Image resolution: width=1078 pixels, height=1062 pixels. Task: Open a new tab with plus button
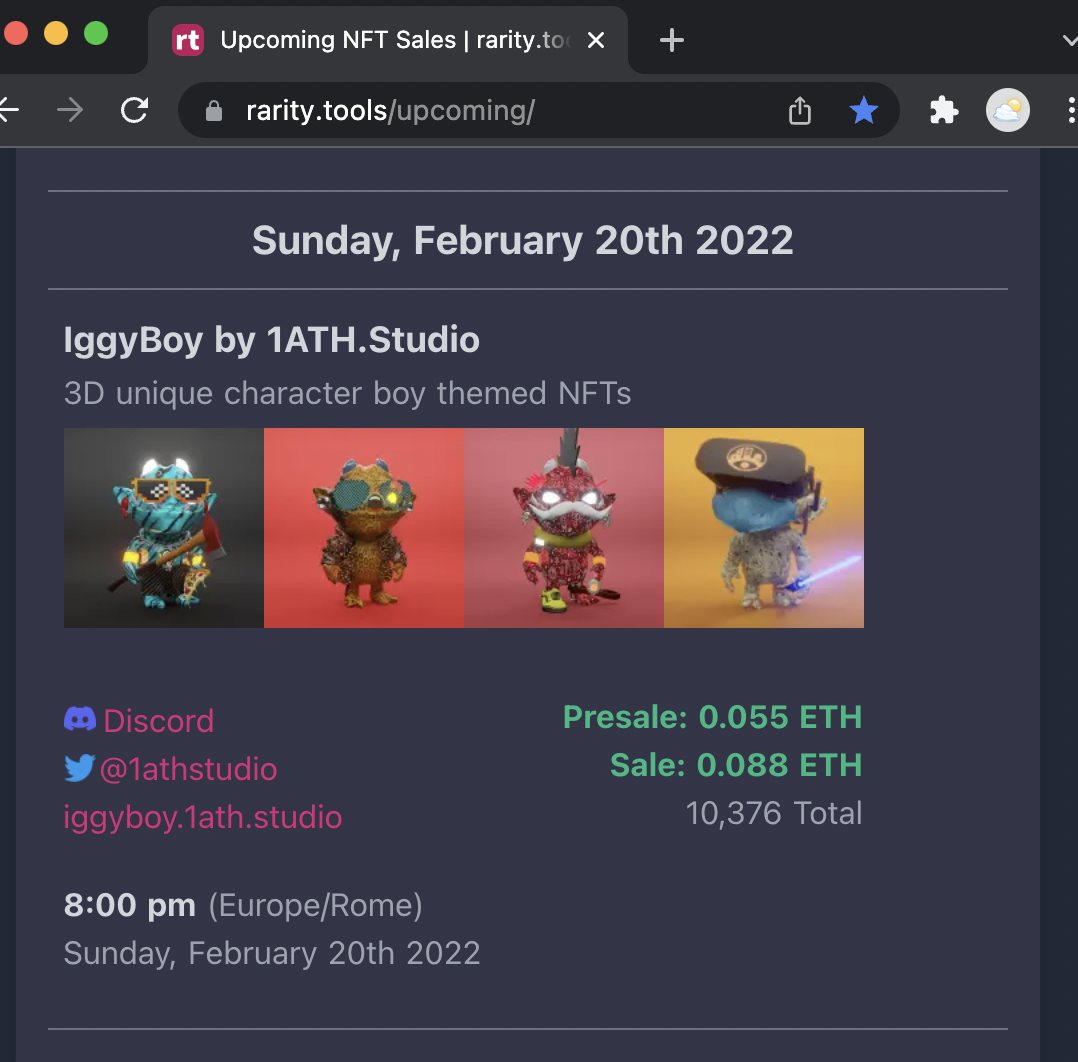pyautogui.click(x=672, y=41)
